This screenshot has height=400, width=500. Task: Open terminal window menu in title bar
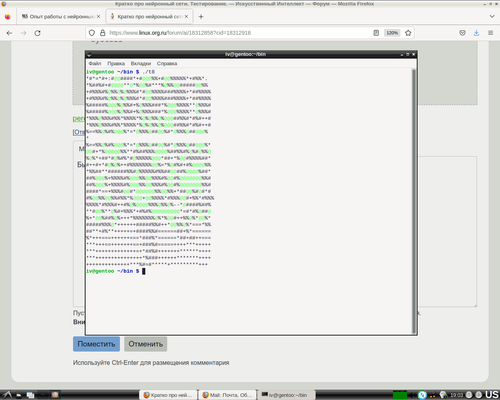(x=89, y=54)
